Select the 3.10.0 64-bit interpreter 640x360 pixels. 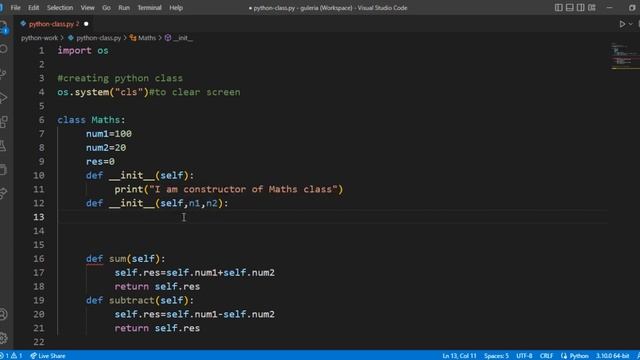612,356
